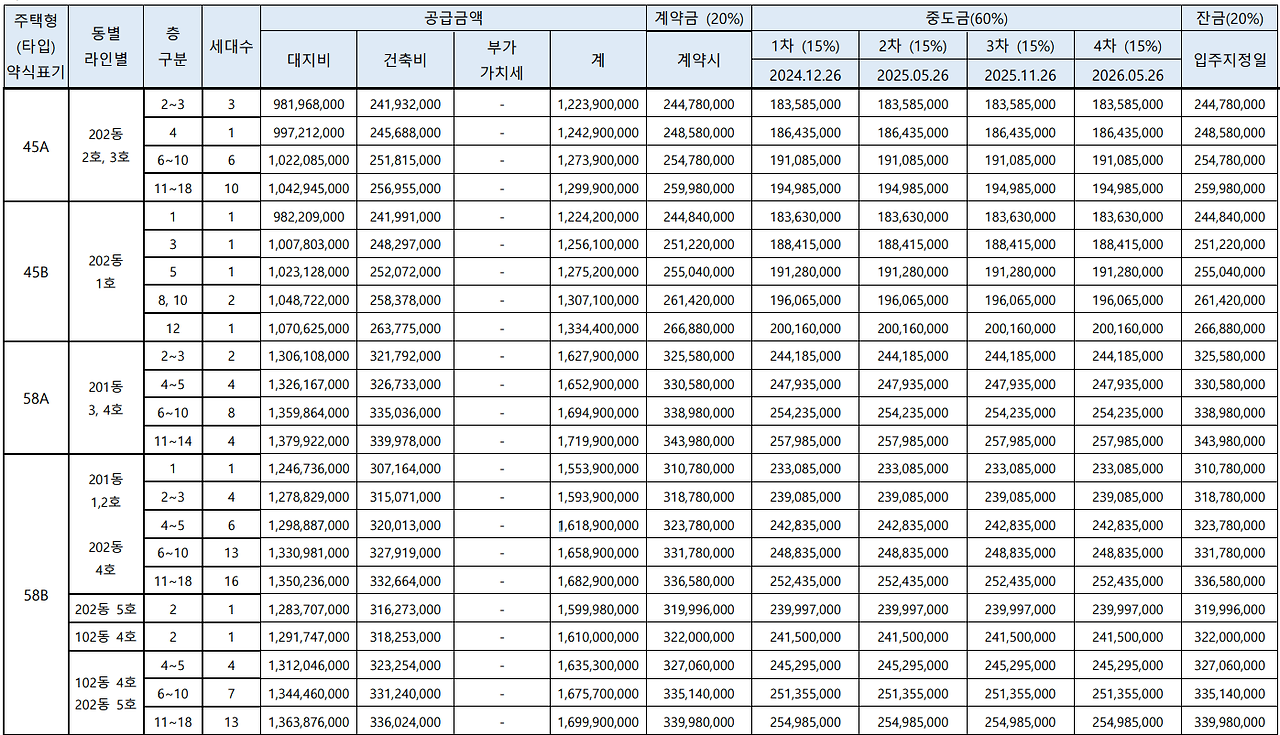Click the 세대수 column header

(x=231, y=46)
